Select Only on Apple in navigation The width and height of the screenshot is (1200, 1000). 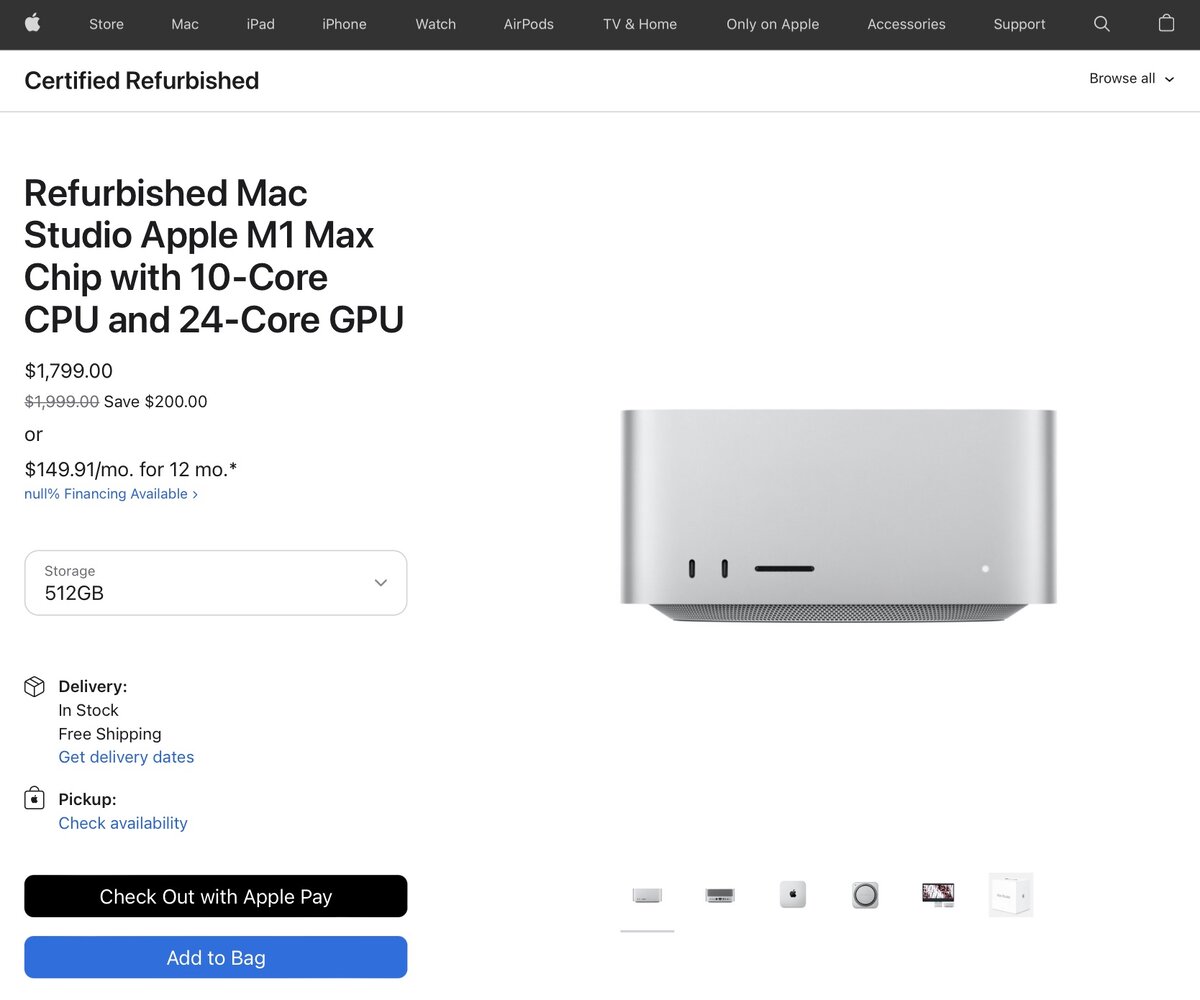773,24
